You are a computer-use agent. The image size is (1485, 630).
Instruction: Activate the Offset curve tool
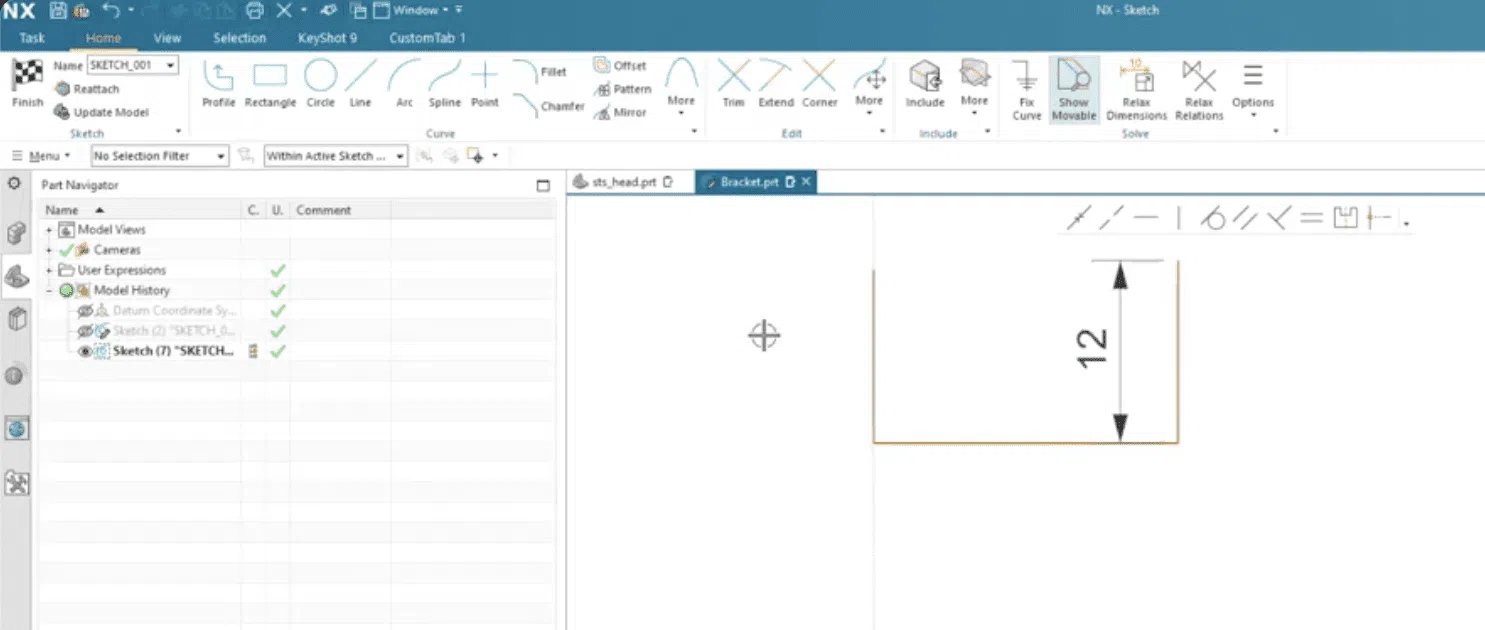(x=620, y=65)
